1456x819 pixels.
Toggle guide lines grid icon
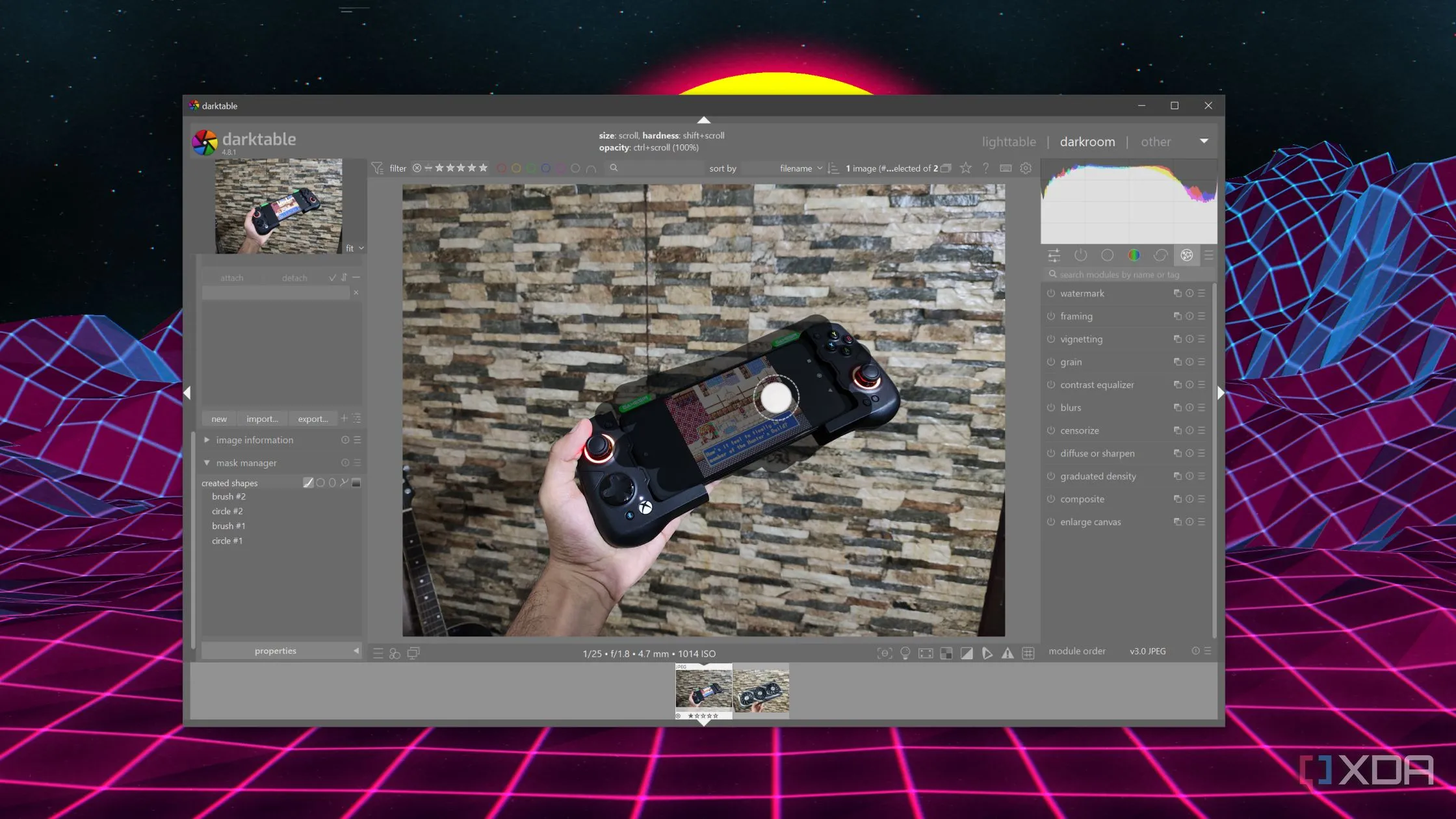point(1028,653)
